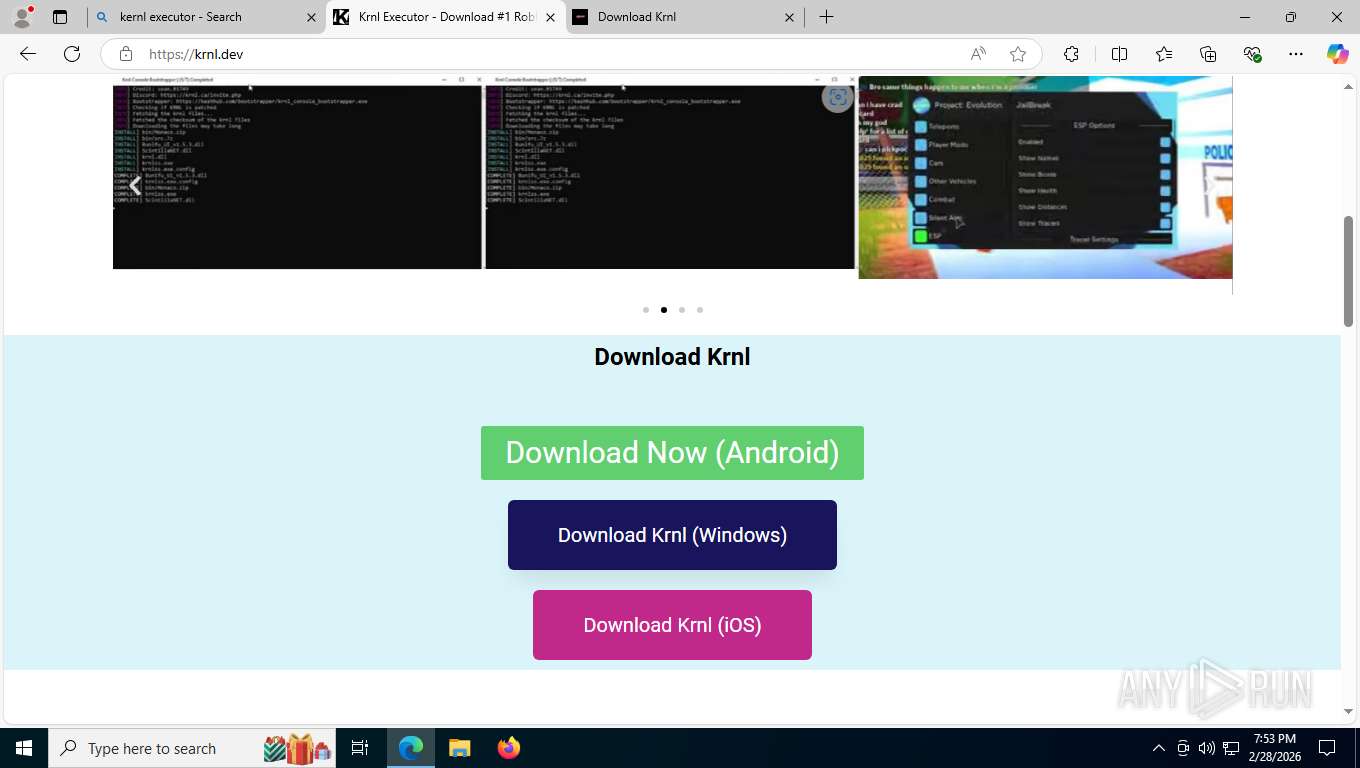
Task: Click Download Krnl heading text
Action: pyautogui.click(x=672, y=357)
